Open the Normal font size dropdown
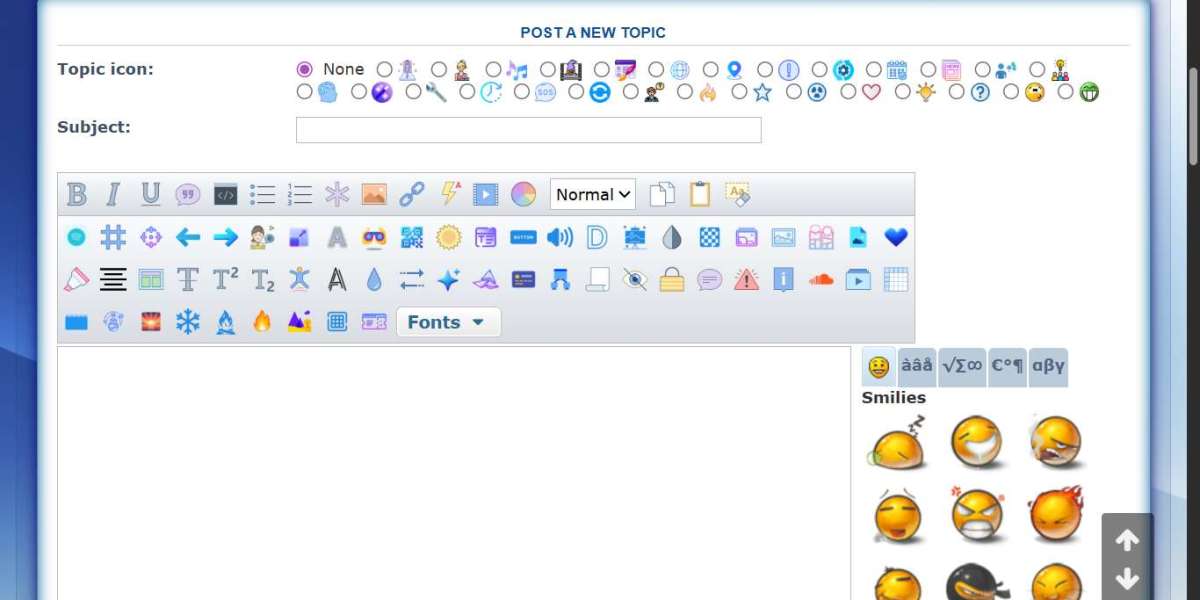The width and height of the screenshot is (1200, 600). tap(593, 194)
